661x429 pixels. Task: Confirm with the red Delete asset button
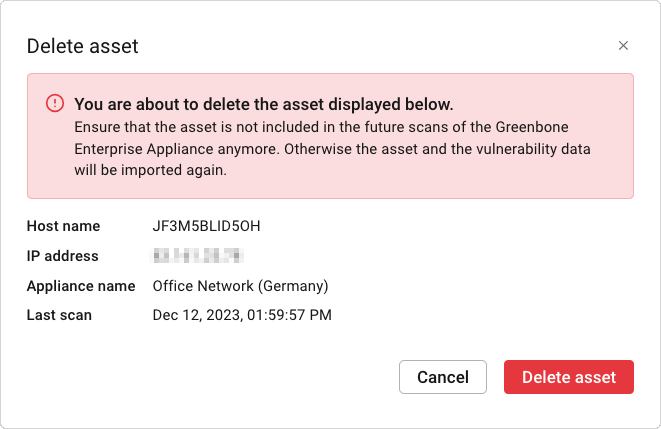(569, 377)
